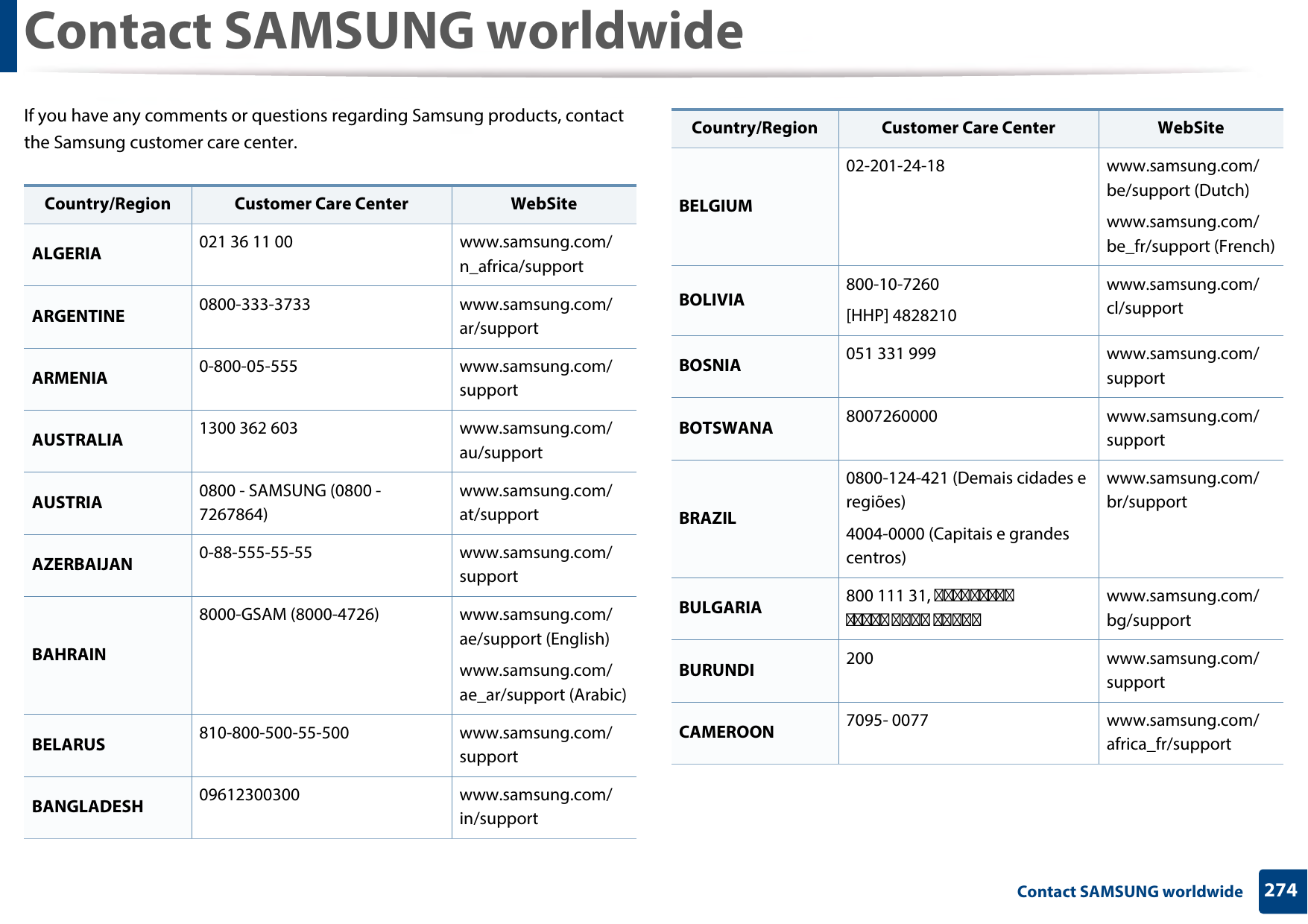
Task: Click the AUSTRALIA country cell
Action: pos(107,440)
